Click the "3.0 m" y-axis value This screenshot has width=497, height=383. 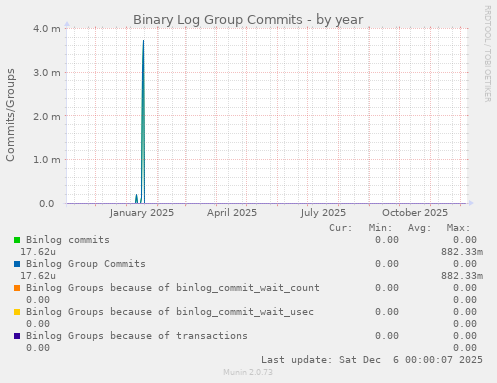coord(47,72)
